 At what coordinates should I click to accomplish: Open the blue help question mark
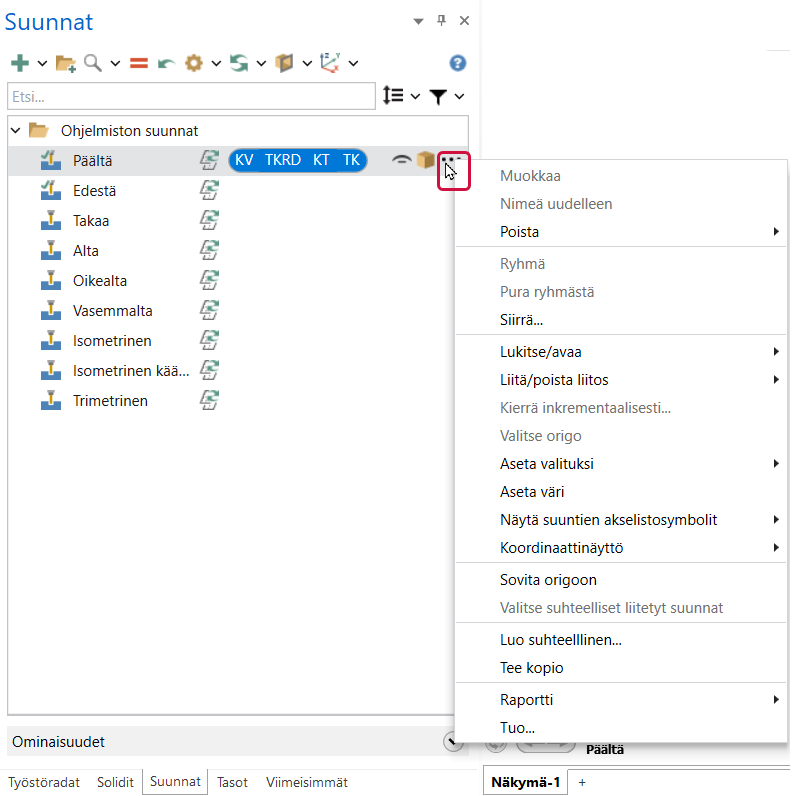pos(458,63)
